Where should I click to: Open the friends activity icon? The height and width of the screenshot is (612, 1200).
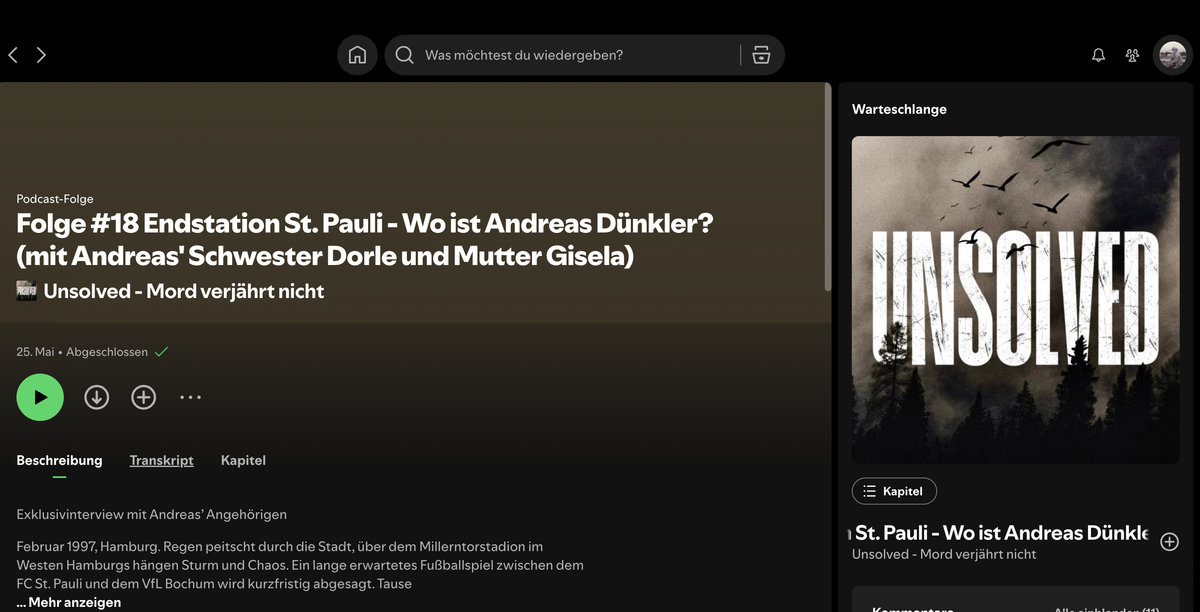(x=1132, y=55)
